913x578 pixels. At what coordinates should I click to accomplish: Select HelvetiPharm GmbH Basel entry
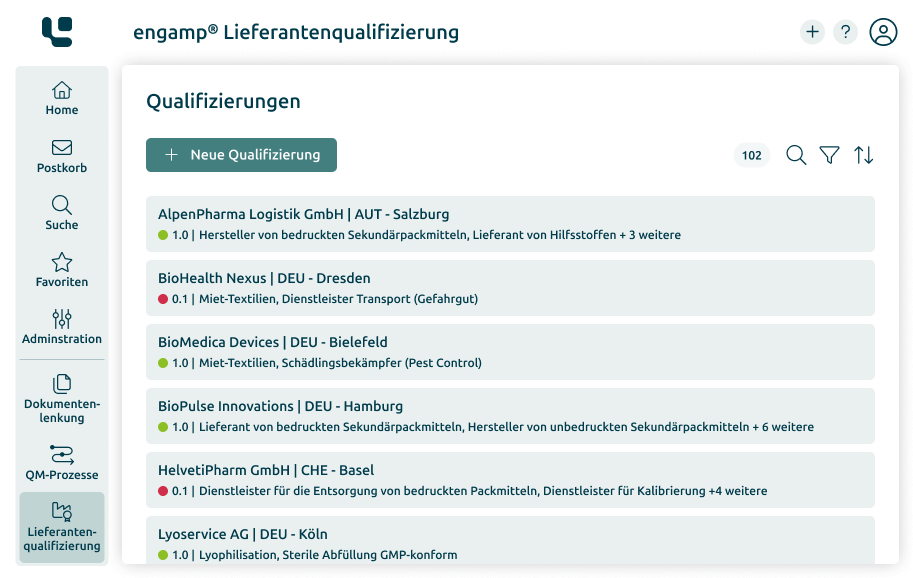tap(510, 480)
